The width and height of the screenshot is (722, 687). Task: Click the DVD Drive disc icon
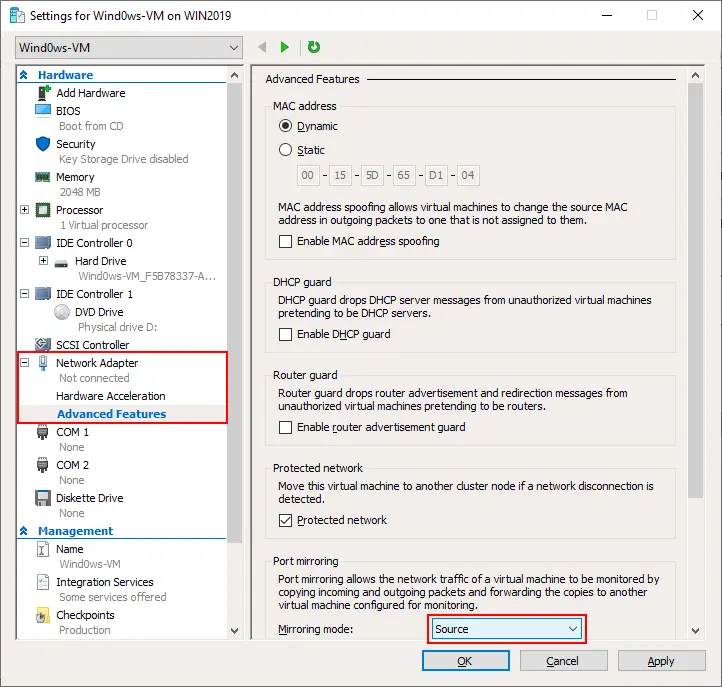[62, 312]
